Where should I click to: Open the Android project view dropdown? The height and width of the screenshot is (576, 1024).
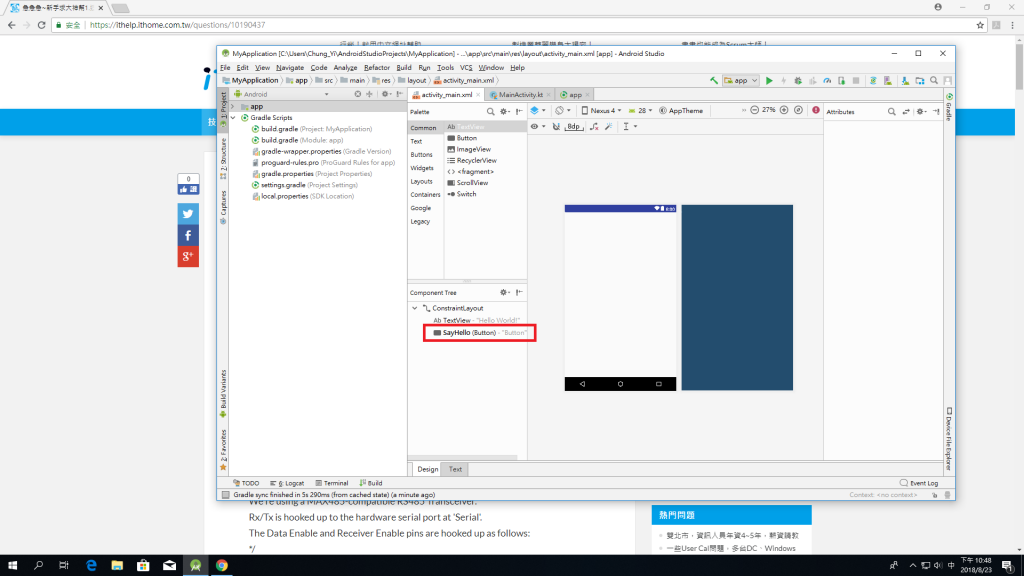point(282,94)
